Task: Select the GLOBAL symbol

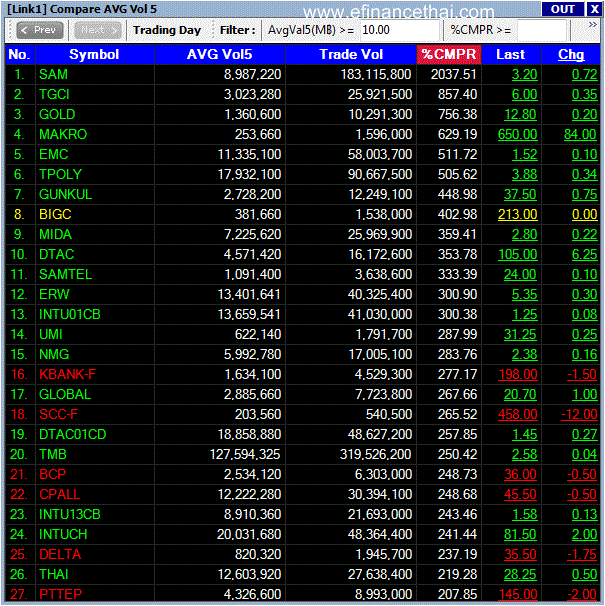Action: (x=65, y=395)
